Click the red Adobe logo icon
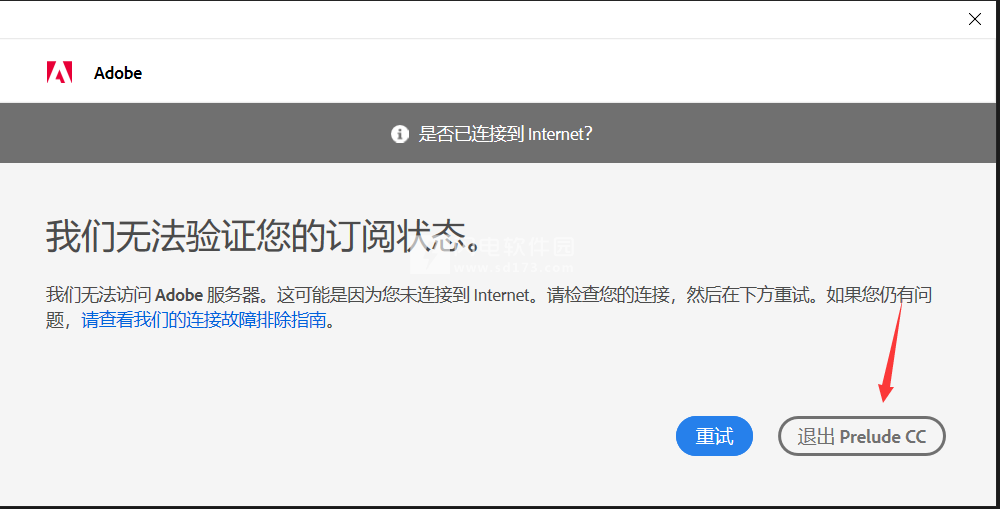 coord(59,73)
